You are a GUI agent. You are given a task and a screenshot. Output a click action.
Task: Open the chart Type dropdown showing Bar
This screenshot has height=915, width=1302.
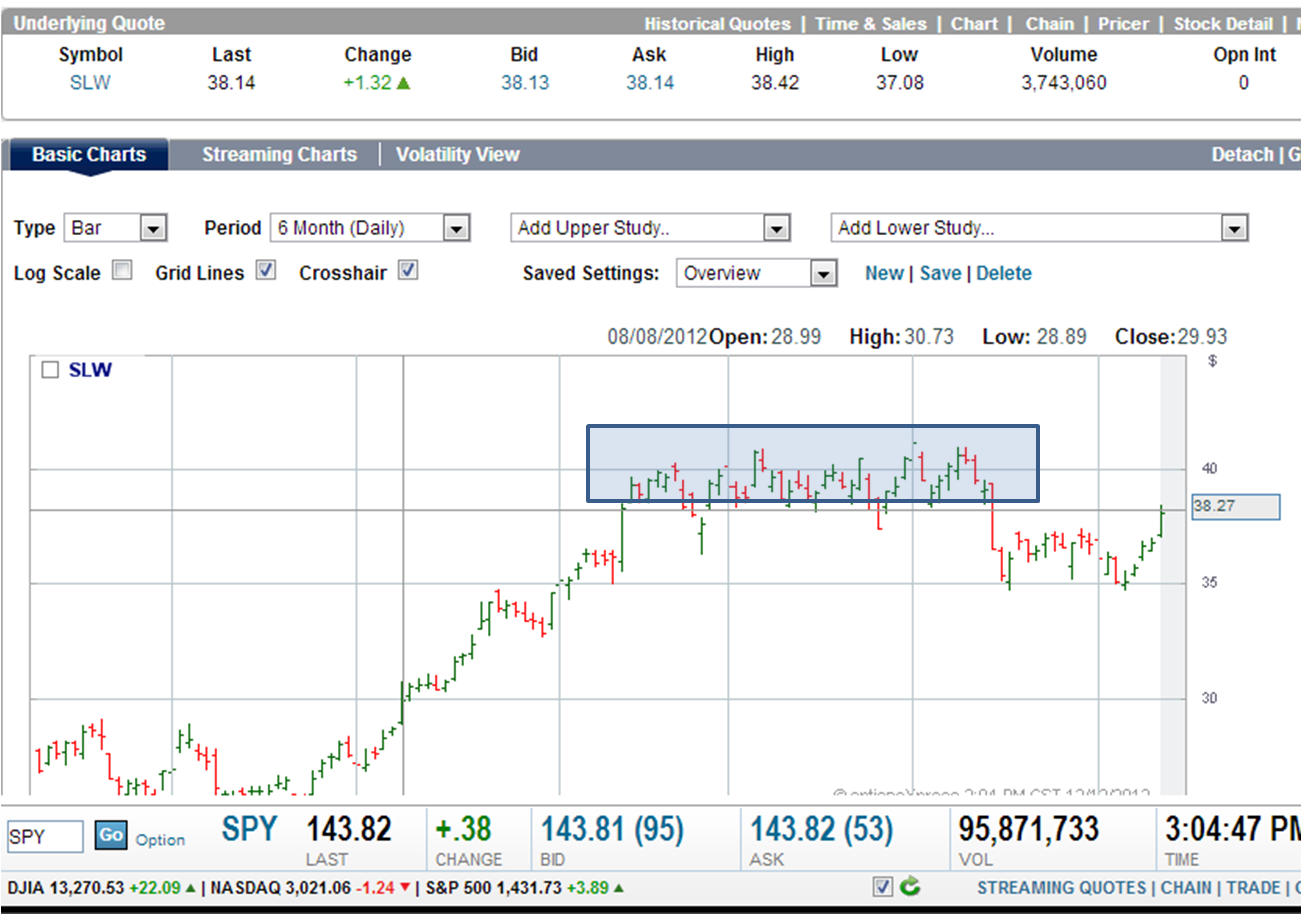(116, 228)
